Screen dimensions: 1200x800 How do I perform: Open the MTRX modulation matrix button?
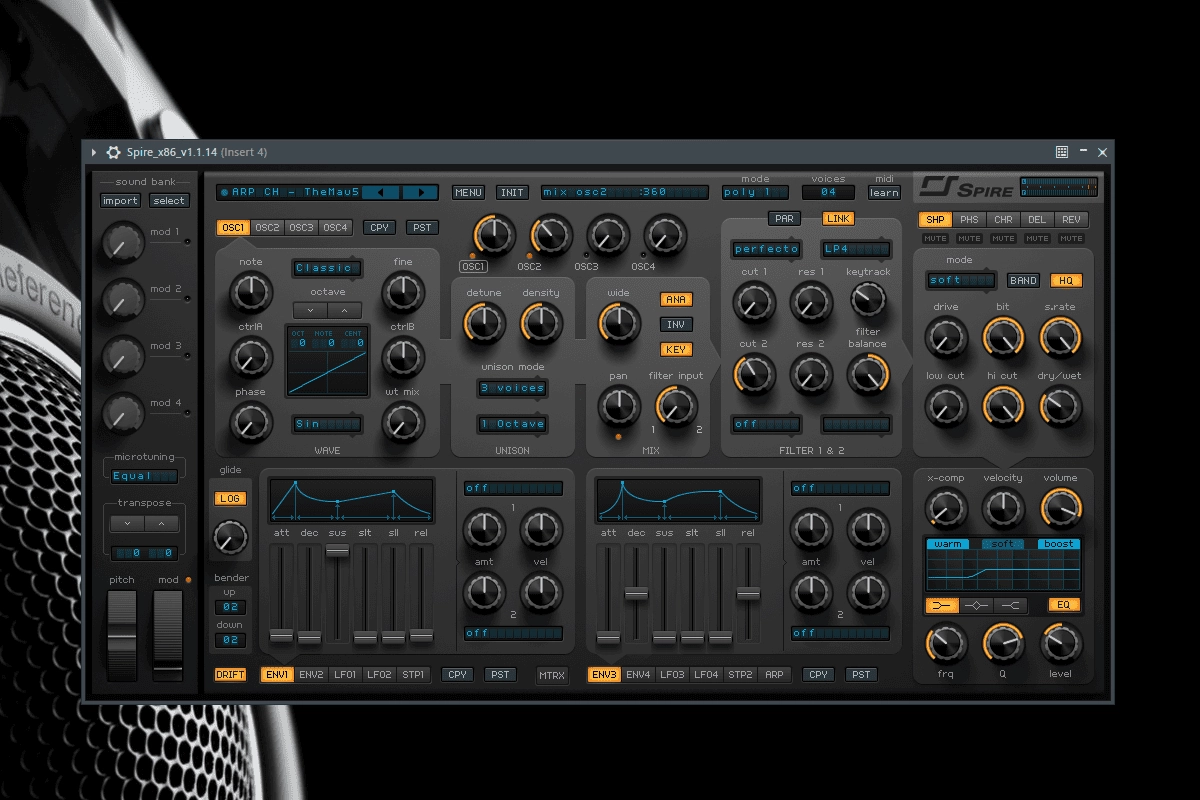pos(552,675)
